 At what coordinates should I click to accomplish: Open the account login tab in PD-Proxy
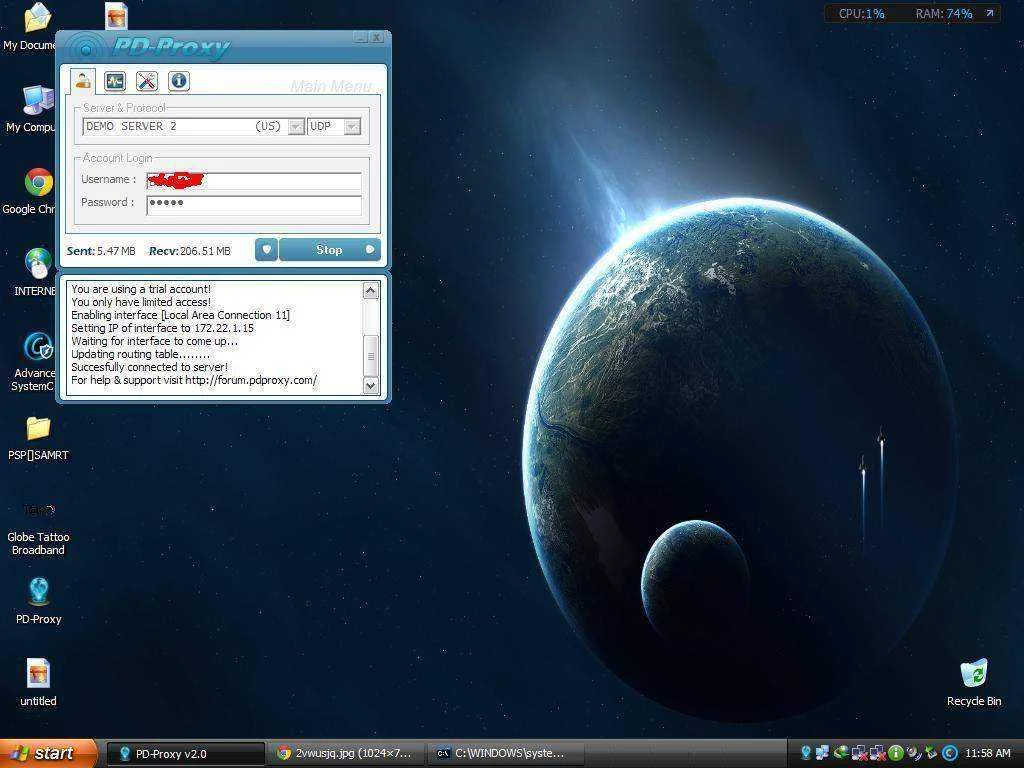pos(83,81)
